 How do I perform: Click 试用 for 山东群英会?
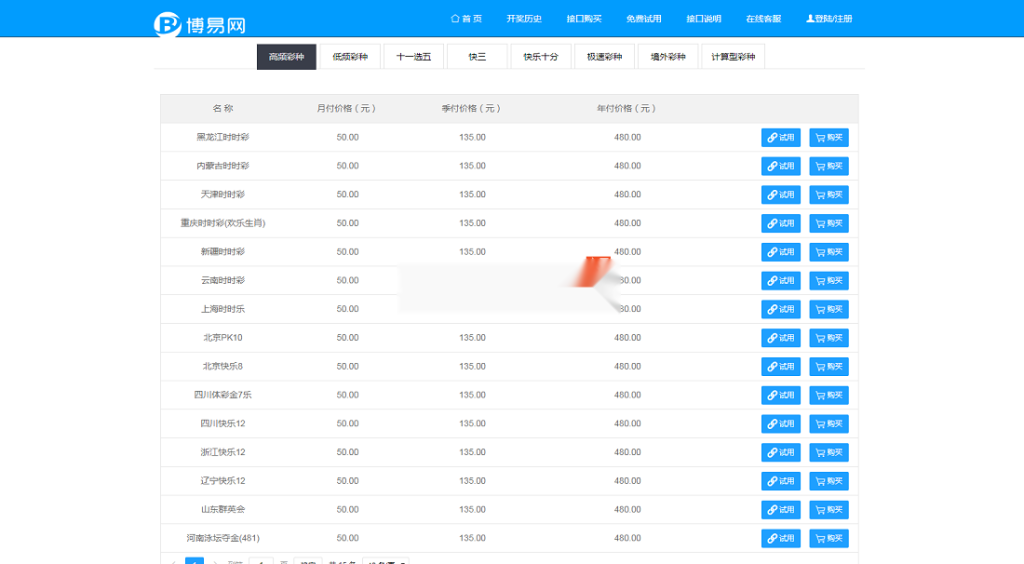pyautogui.click(x=780, y=510)
